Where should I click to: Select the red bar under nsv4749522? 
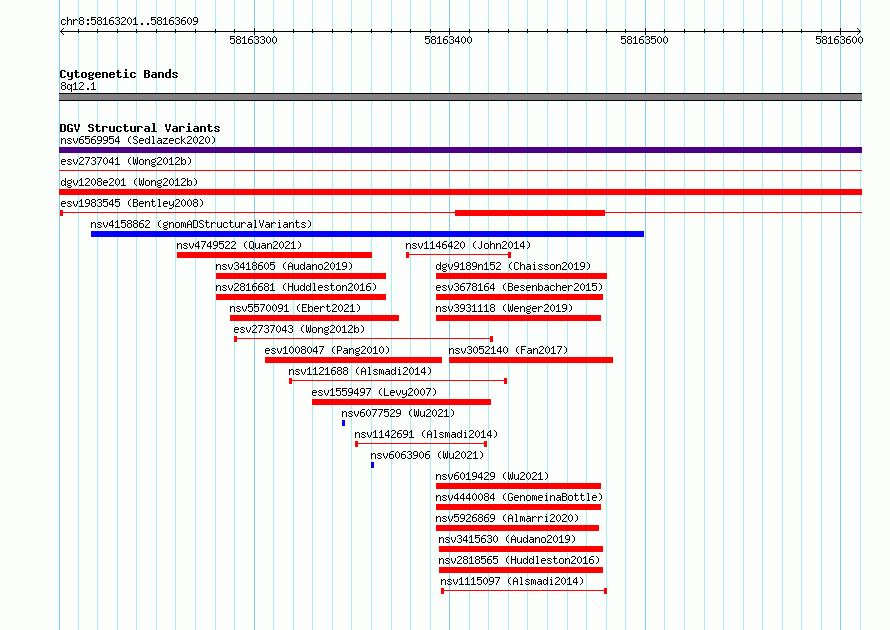pyautogui.click(x=274, y=255)
